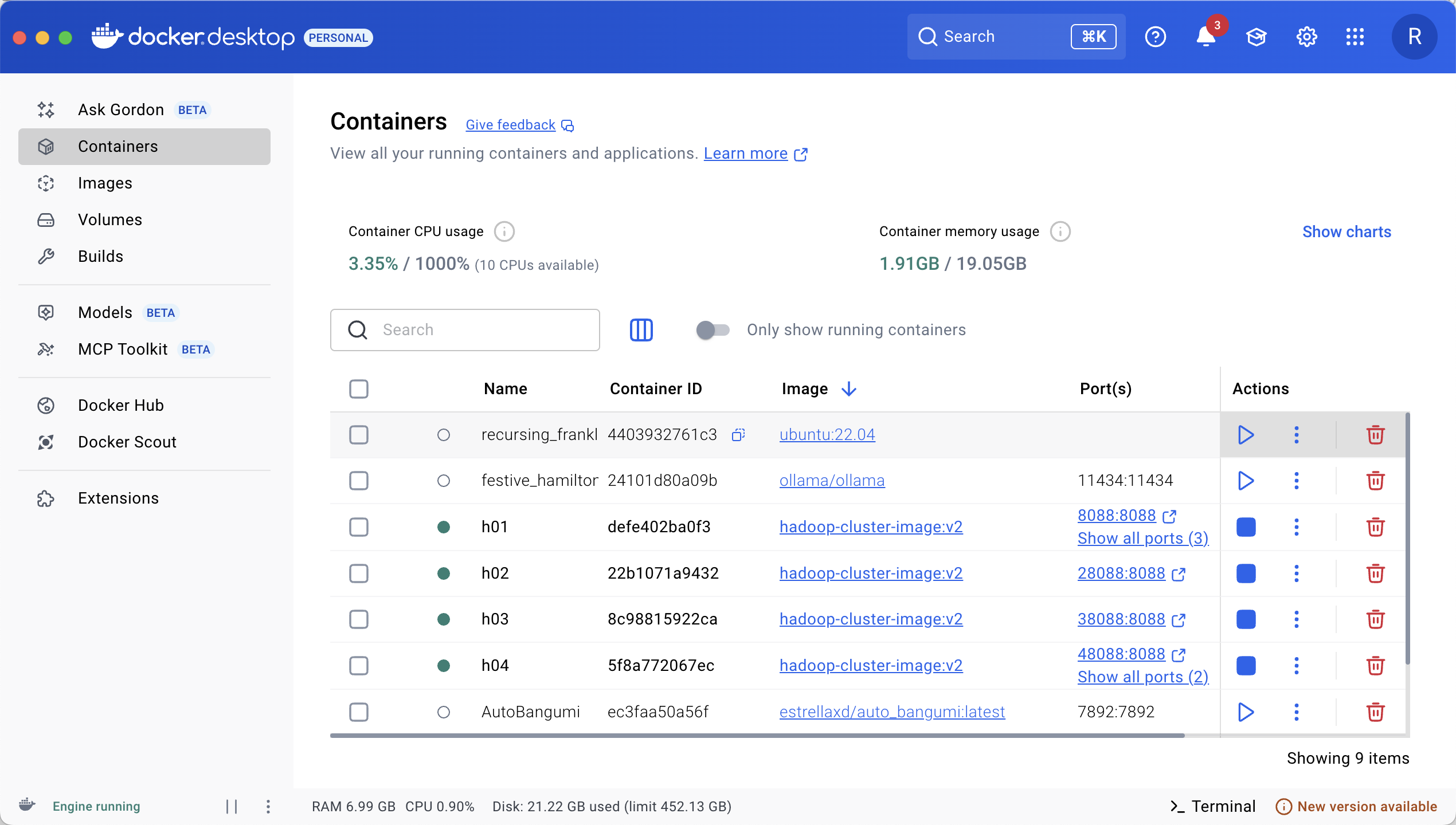1456x825 pixels.
Task: Click Show charts
Action: [x=1347, y=231]
